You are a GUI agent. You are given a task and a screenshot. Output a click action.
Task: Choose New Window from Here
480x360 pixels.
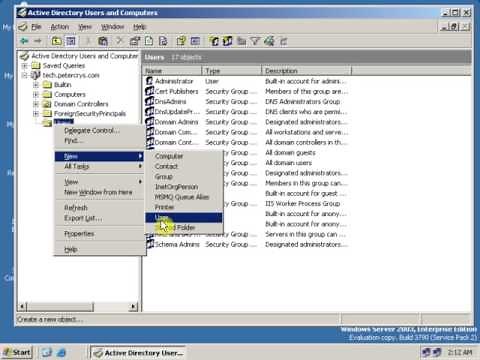pyautogui.click(x=99, y=192)
